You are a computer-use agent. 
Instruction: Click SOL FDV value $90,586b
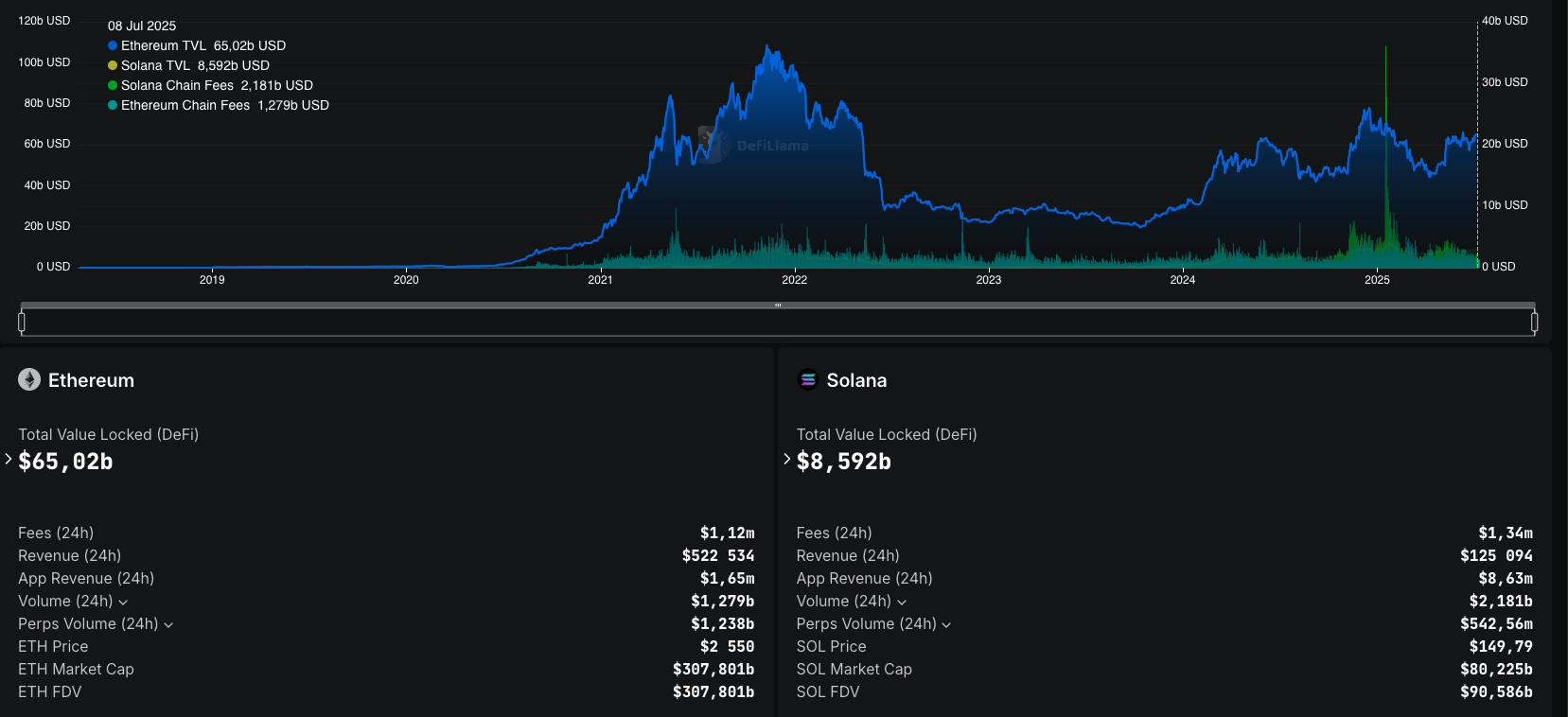(1496, 692)
